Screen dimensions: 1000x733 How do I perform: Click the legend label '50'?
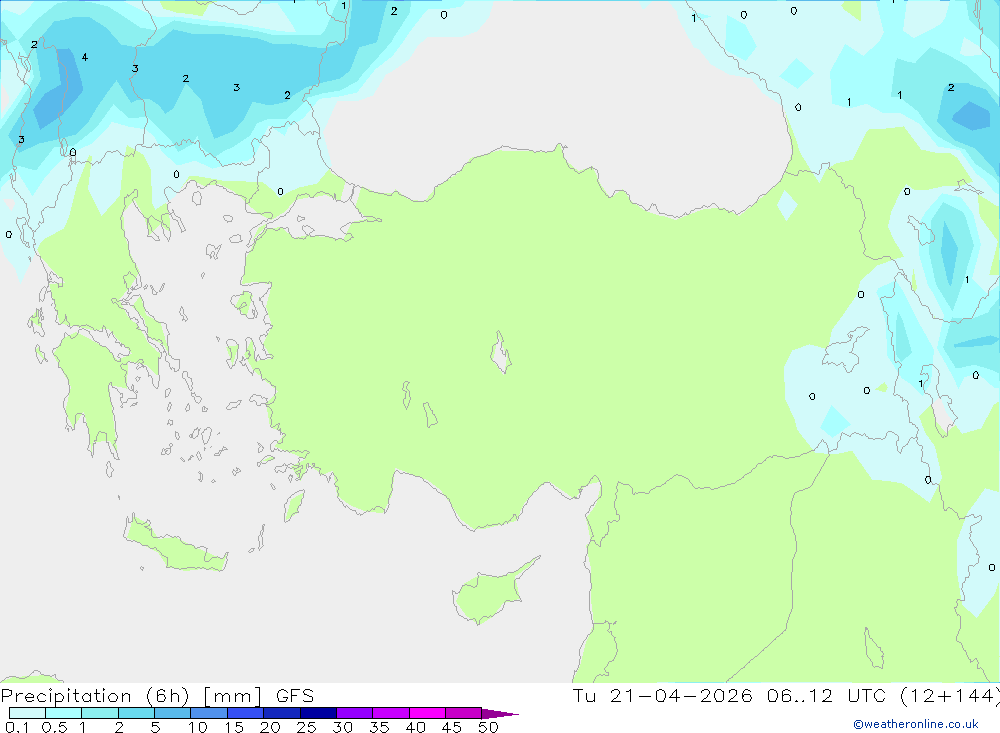click(489, 727)
